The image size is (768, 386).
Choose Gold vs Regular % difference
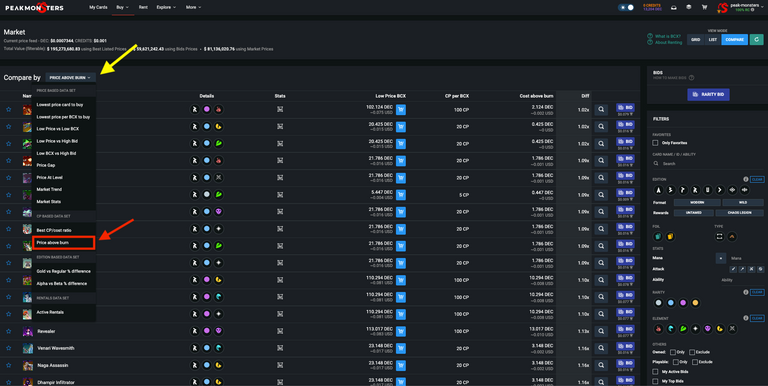pos(64,271)
